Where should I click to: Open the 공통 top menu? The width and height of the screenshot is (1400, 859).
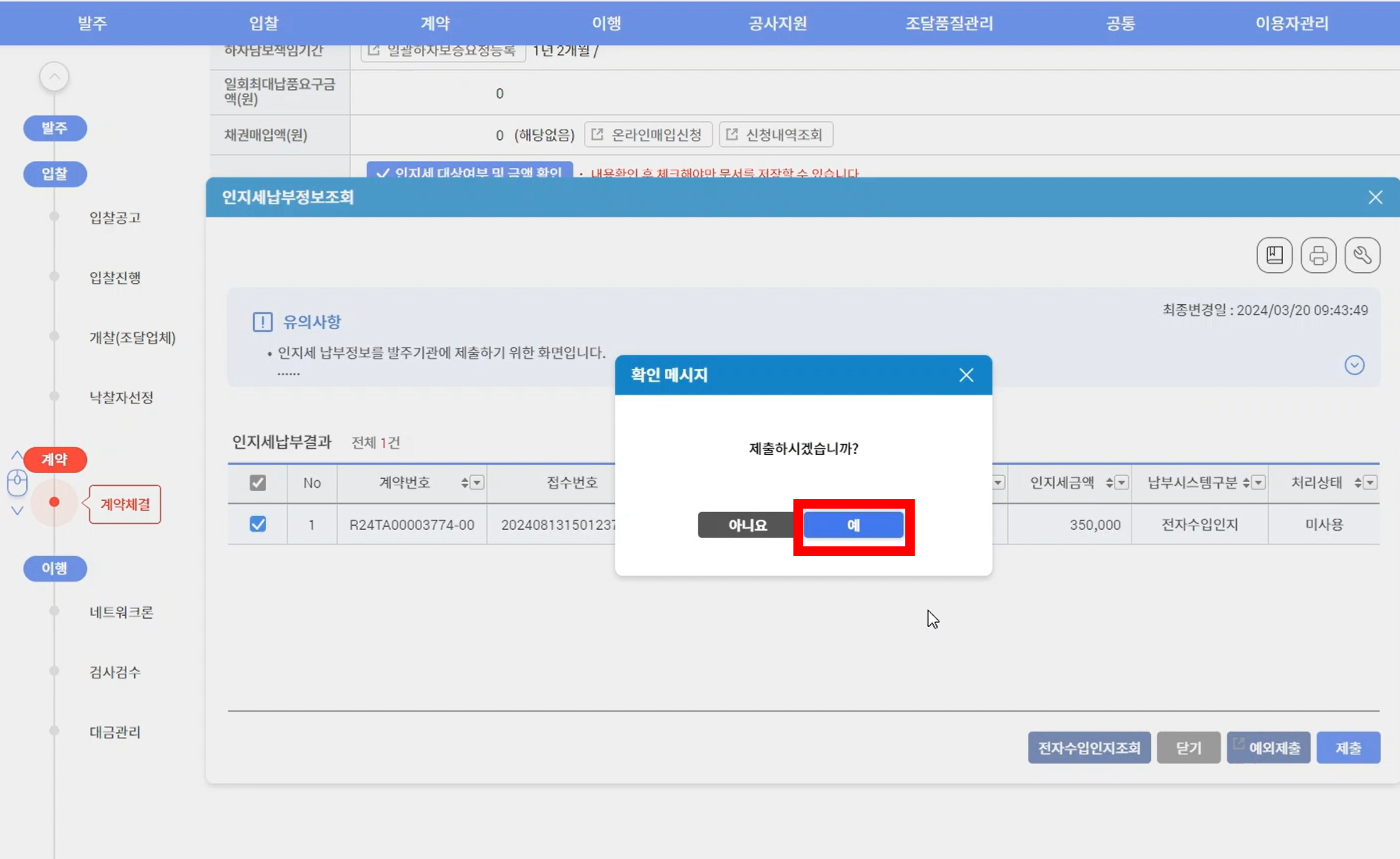coord(1120,23)
